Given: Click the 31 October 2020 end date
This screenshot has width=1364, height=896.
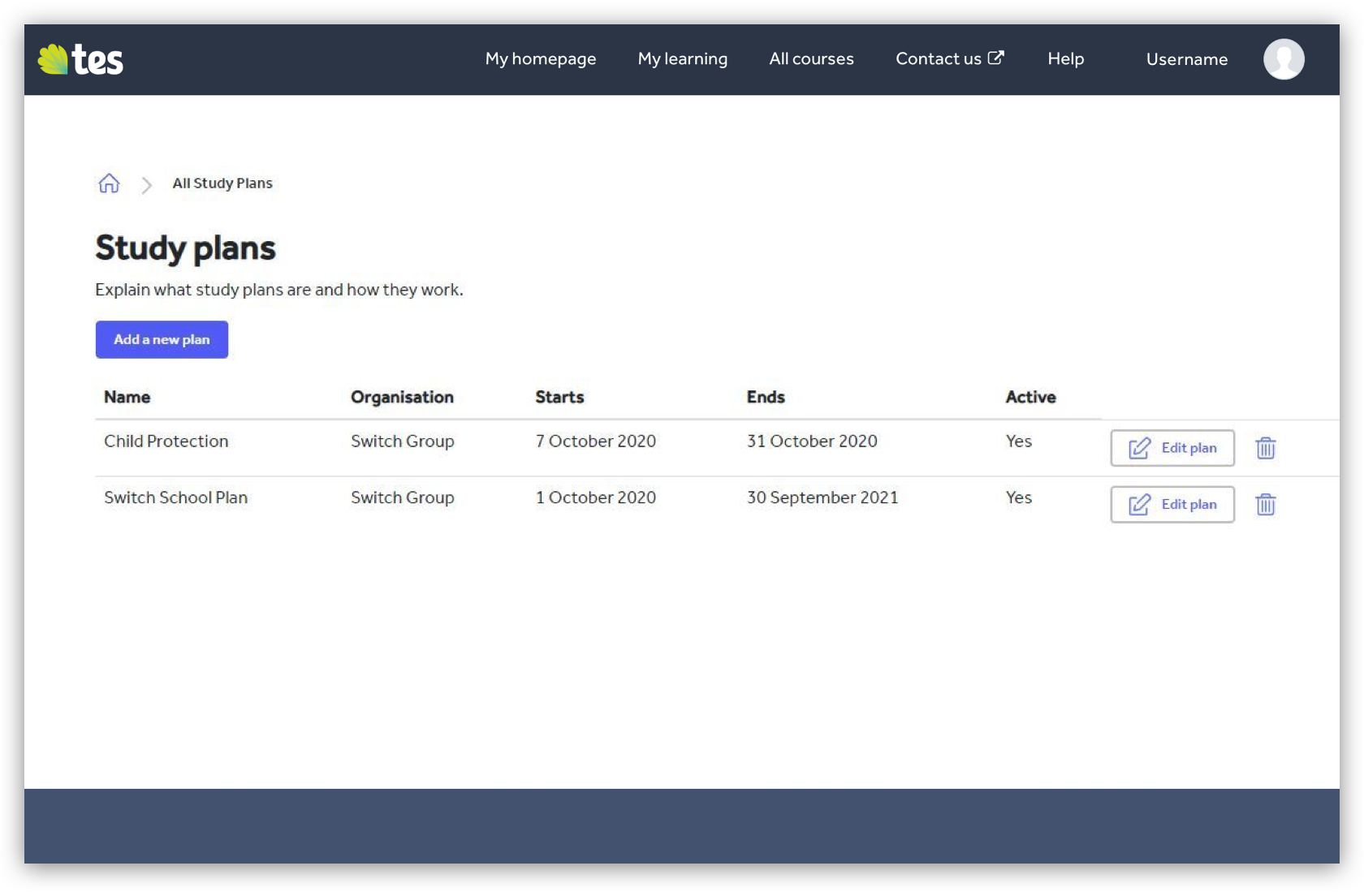Looking at the screenshot, I should pos(812,442).
